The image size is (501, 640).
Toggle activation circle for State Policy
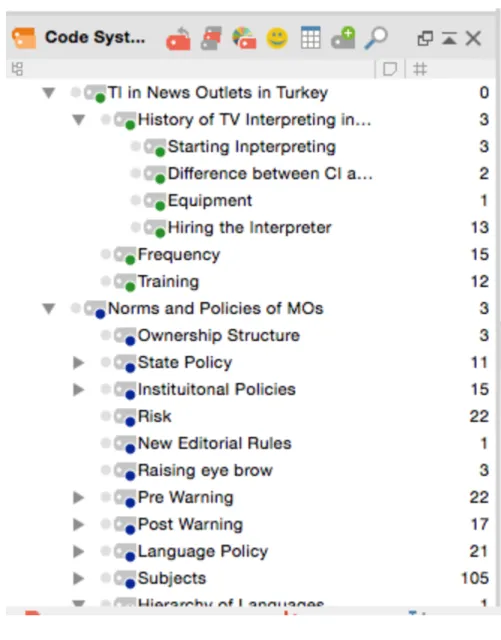[106, 361]
